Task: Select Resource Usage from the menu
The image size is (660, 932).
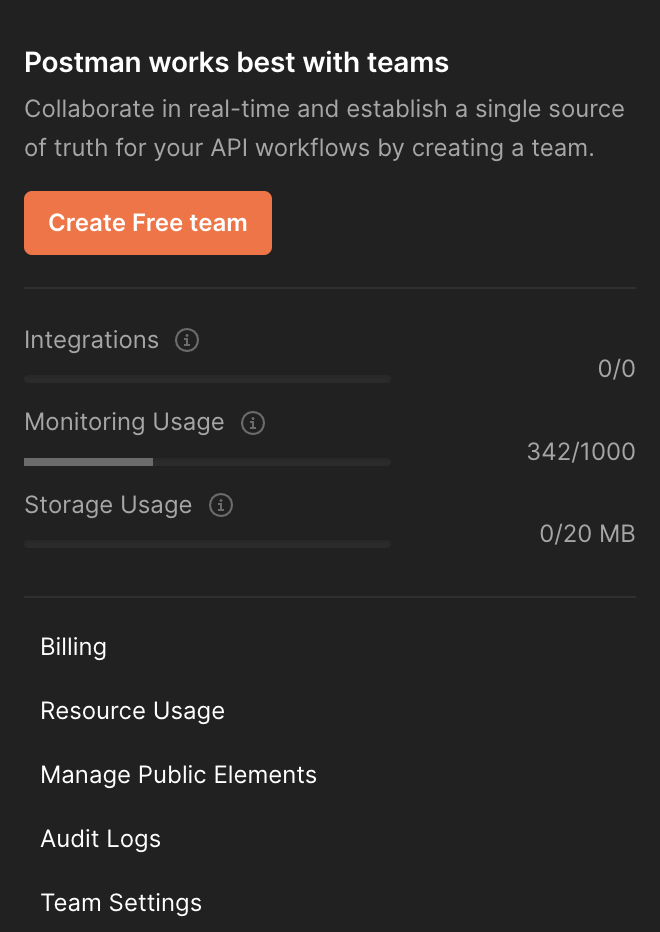Action: click(132, 711)
